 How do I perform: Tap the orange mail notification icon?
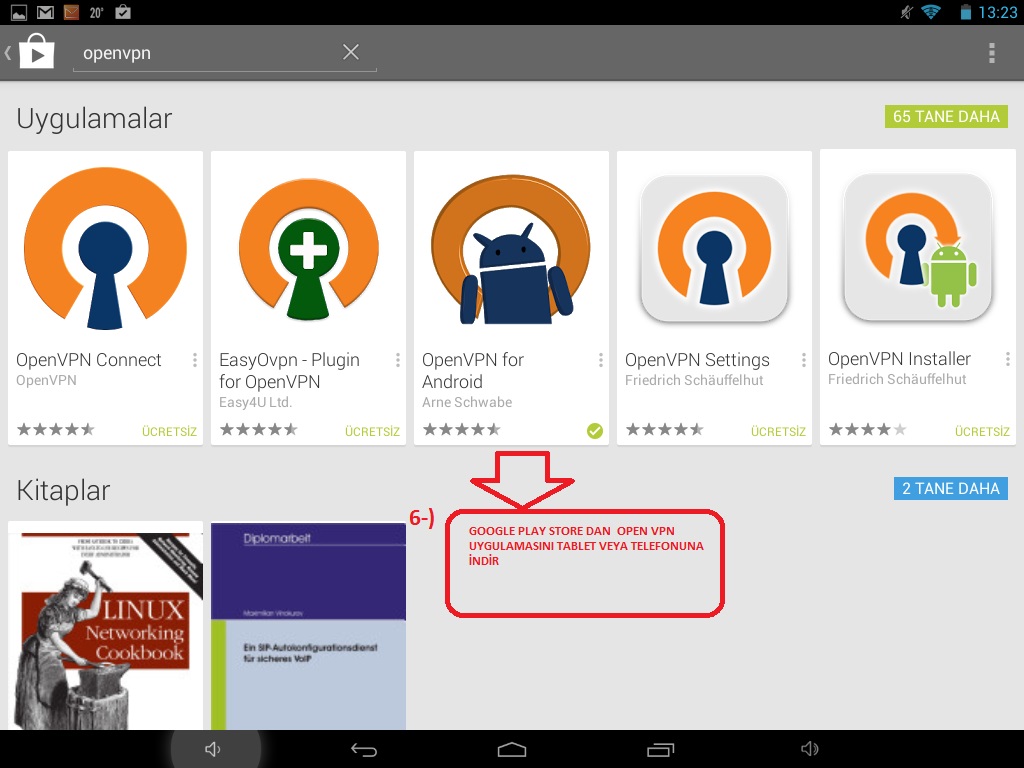point(71,12)
